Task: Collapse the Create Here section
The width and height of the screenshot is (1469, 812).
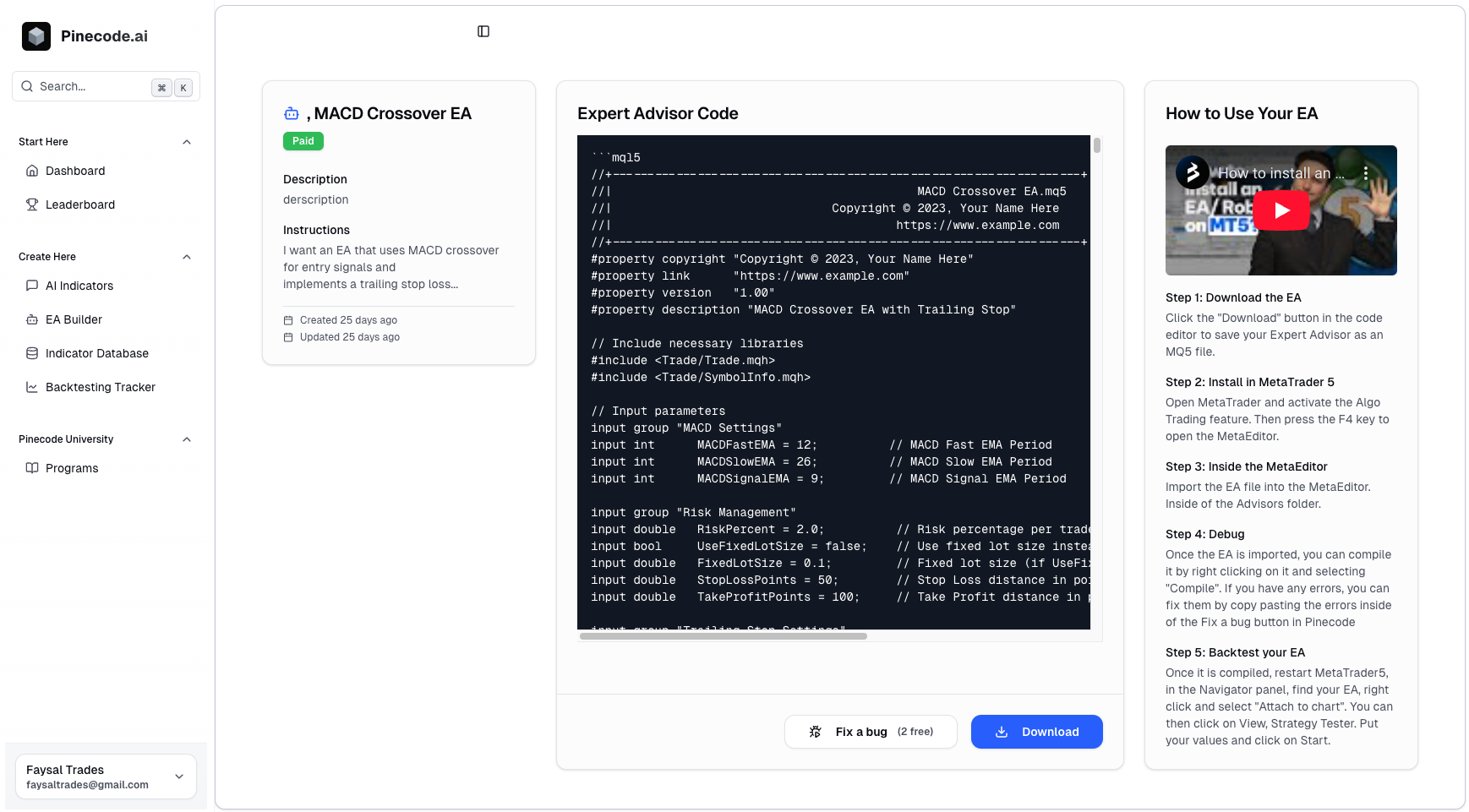Action: (x=187, y=257)
